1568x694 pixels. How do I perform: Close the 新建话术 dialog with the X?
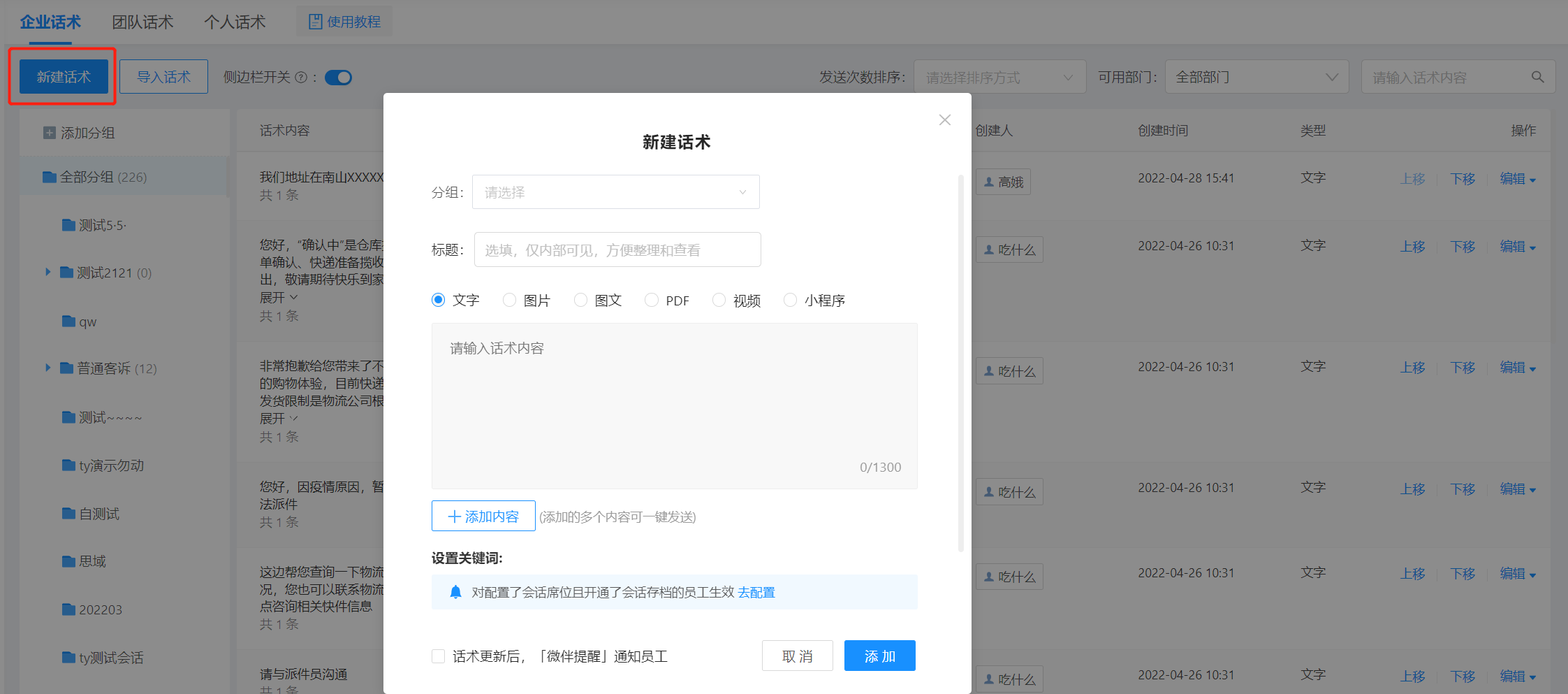(945, 120)
